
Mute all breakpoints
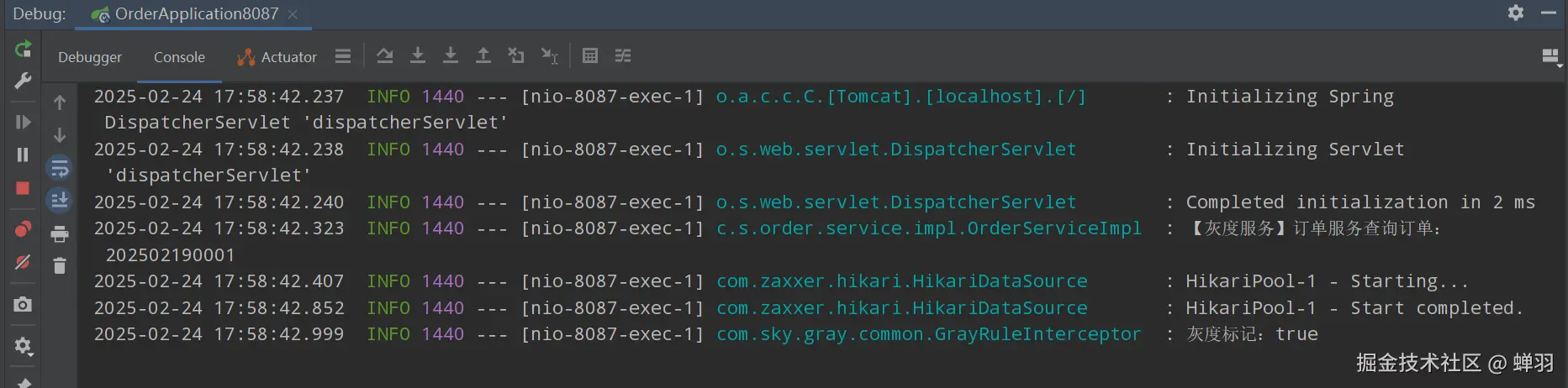24,262
